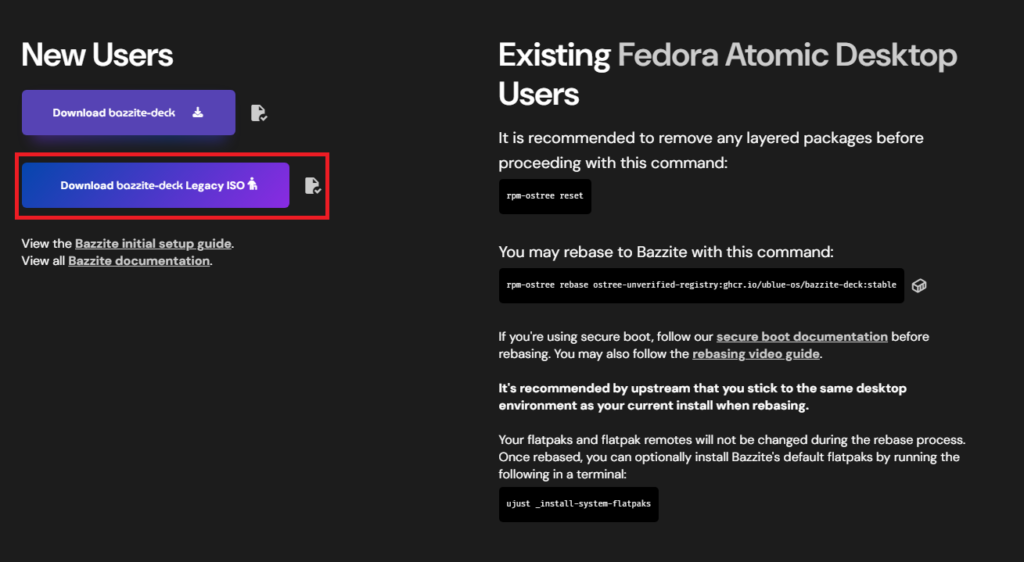Click the "You may rebase to Bazzite" text
The image size is (1024, 562).
tap(665, 252)
